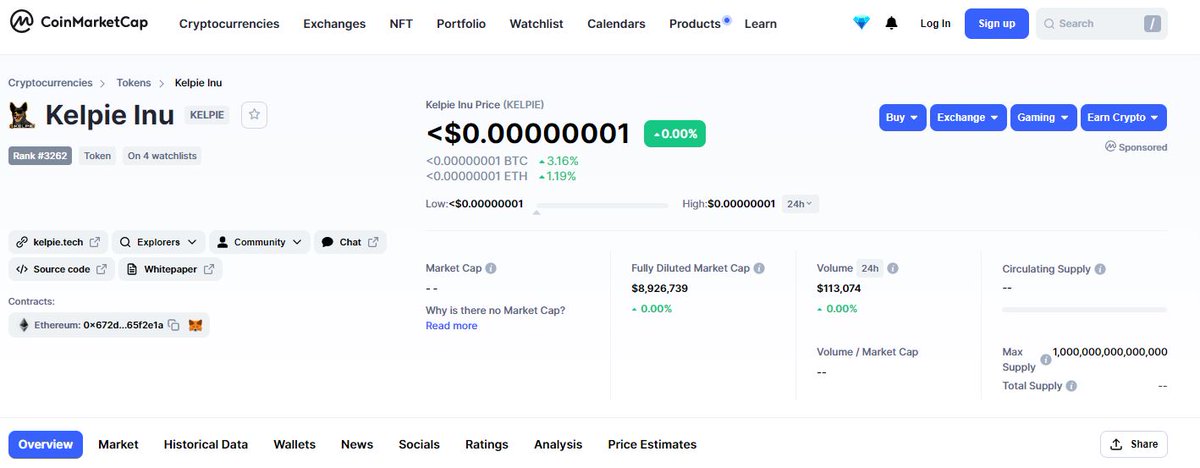Click the 0.00% price change badge

coord(675,133)
